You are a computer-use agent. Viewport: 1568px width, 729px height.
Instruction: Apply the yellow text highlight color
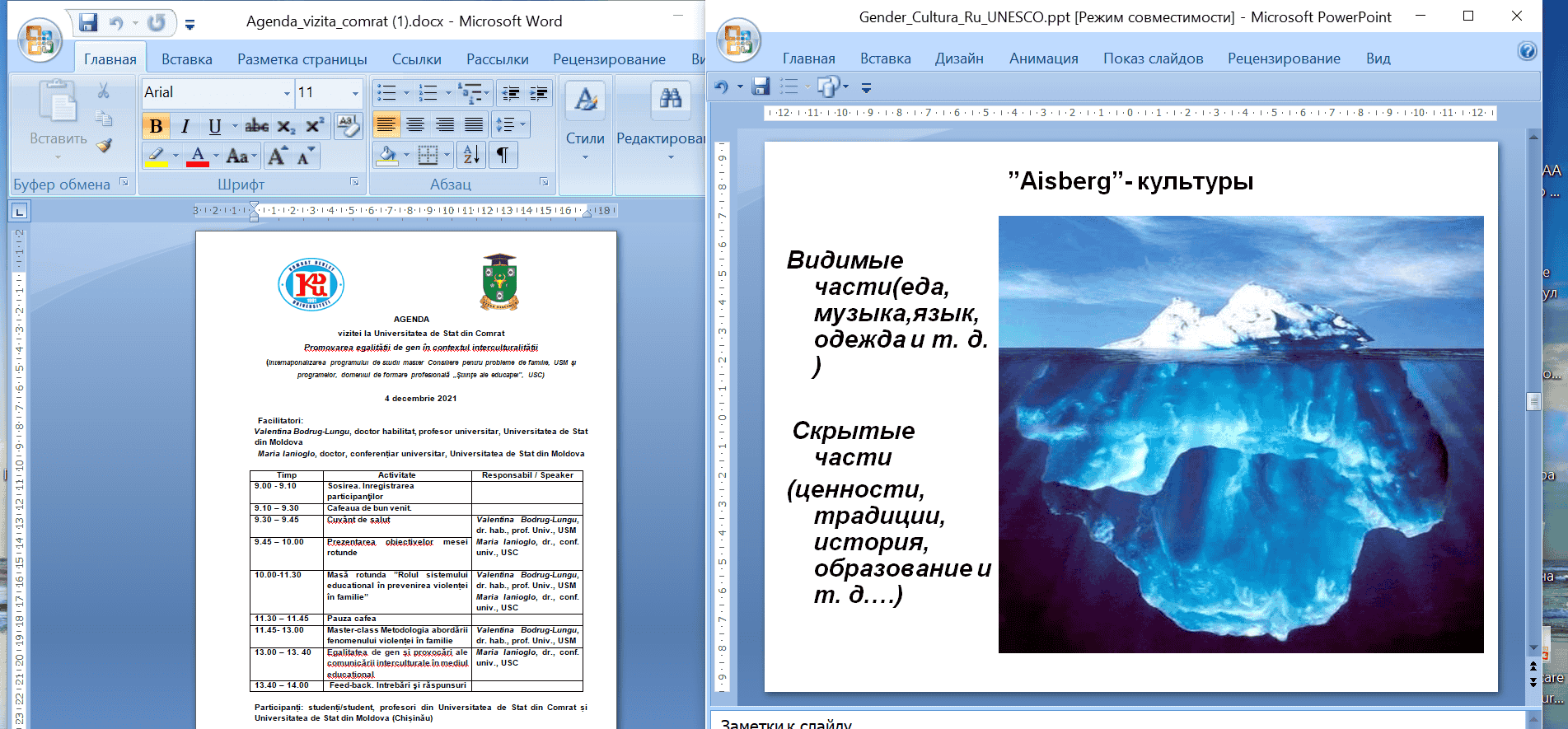tap(156, 156)
